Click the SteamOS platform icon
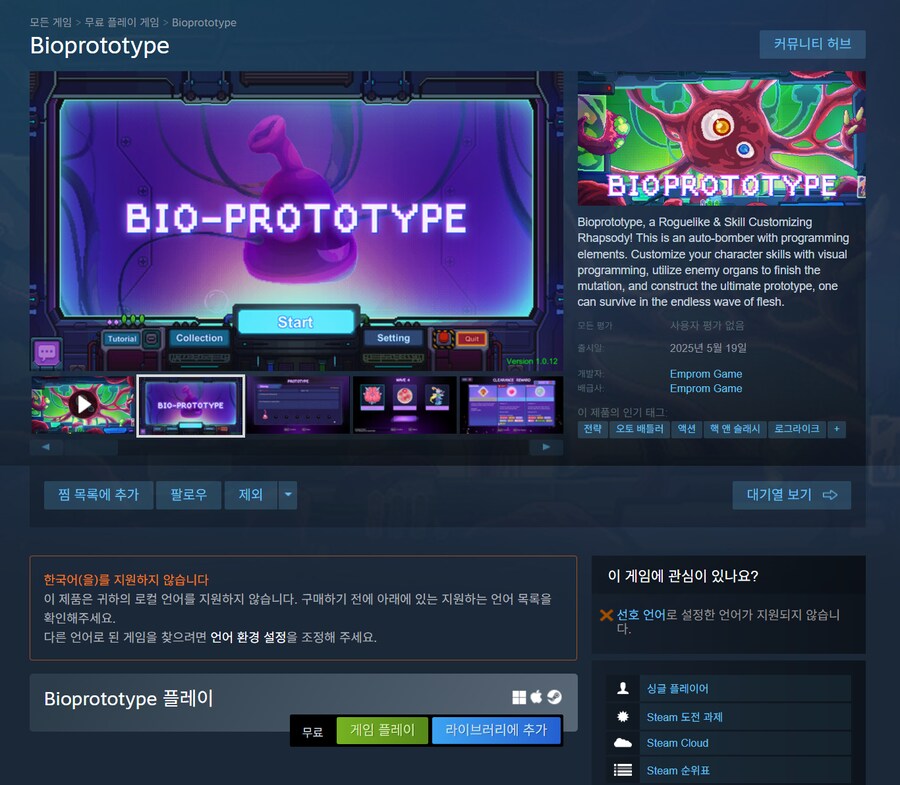The image size is (900, 785). [x=554, y=697]
